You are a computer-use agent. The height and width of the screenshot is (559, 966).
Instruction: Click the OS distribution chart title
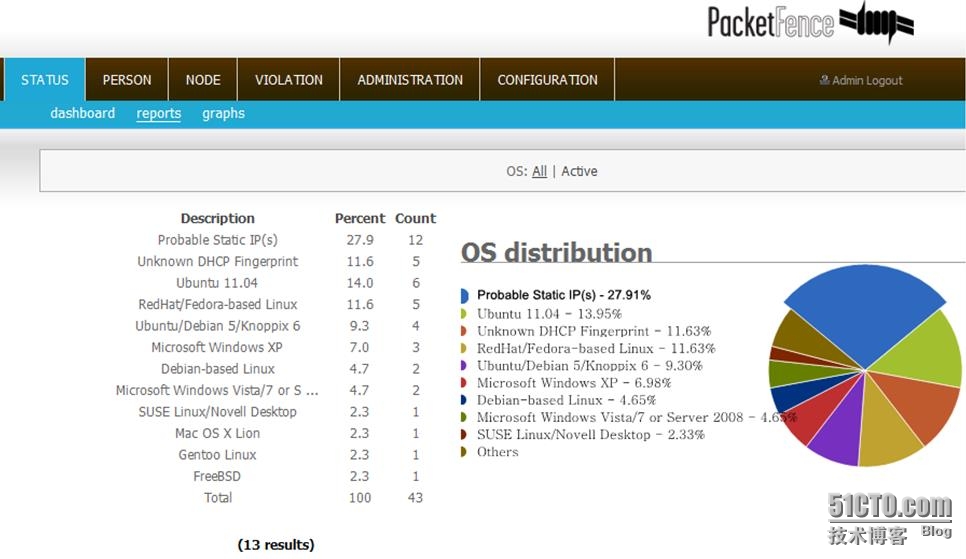(x=556, y=253)
